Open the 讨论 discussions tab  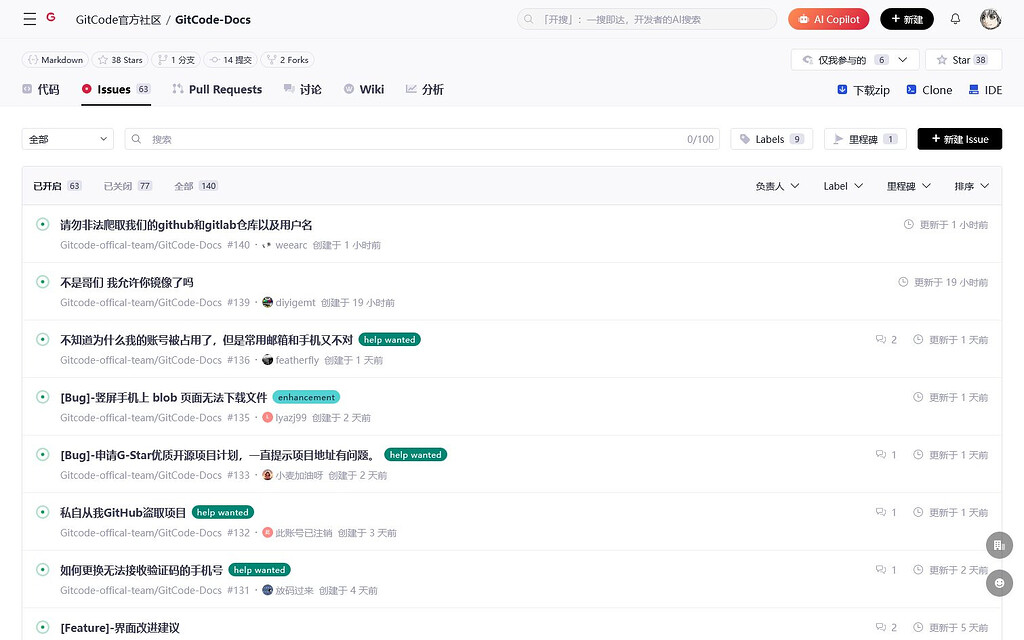pos(302,89)
